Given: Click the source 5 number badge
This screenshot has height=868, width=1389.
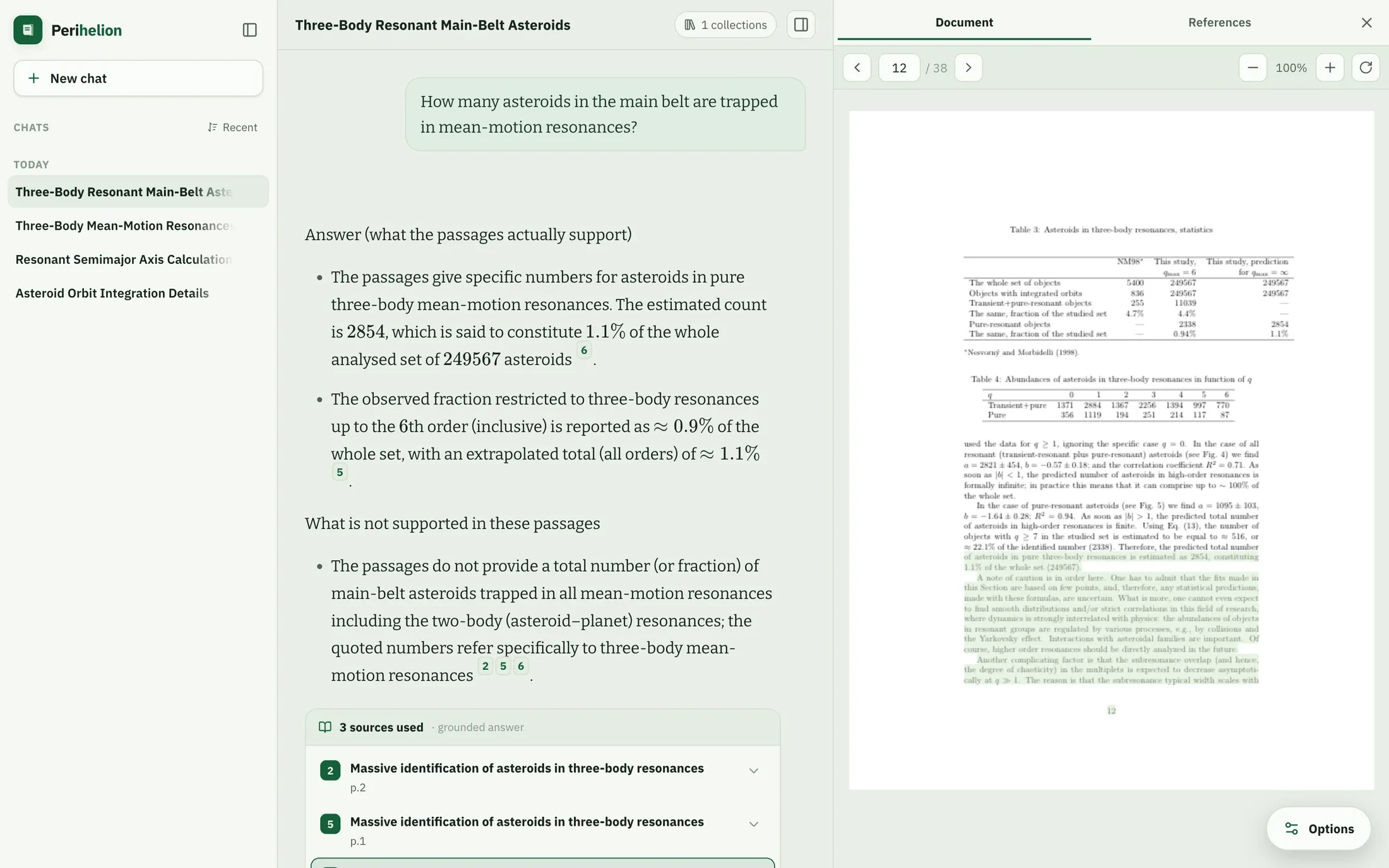Looking at the screenshot, I should coord(330,824).
